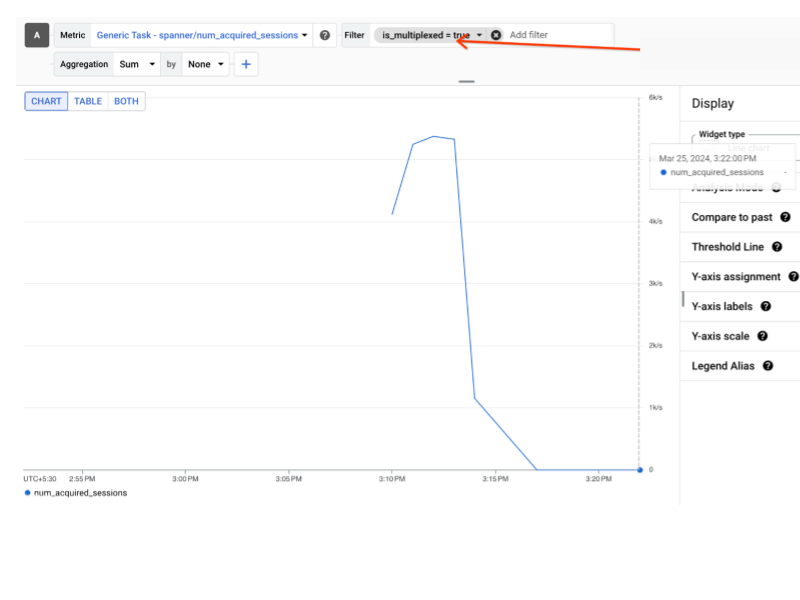Open the metric help tooltip icon
The width and height of the screenshot is (800, 600).
324,34
